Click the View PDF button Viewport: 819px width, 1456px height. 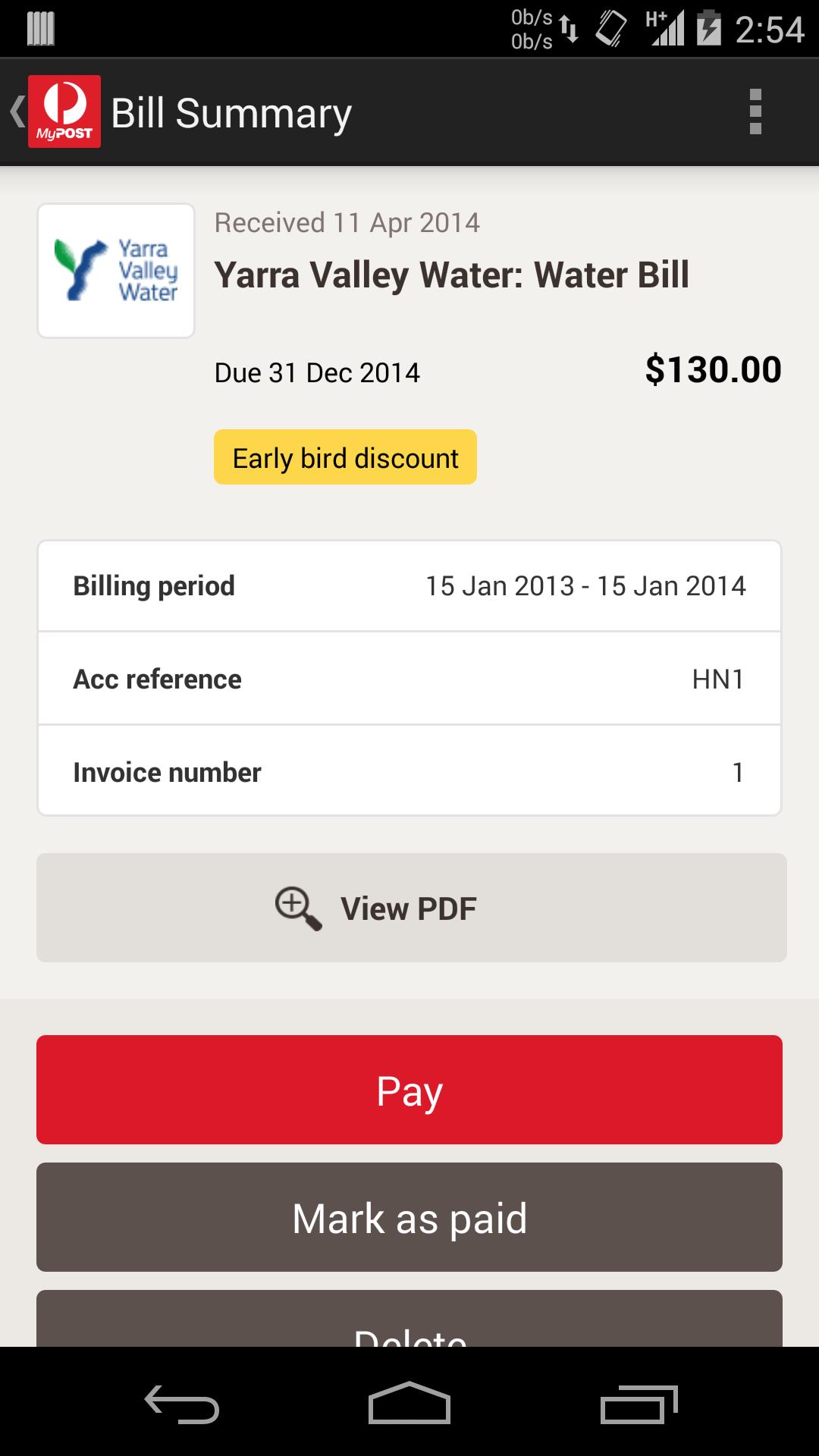(411, 908)
